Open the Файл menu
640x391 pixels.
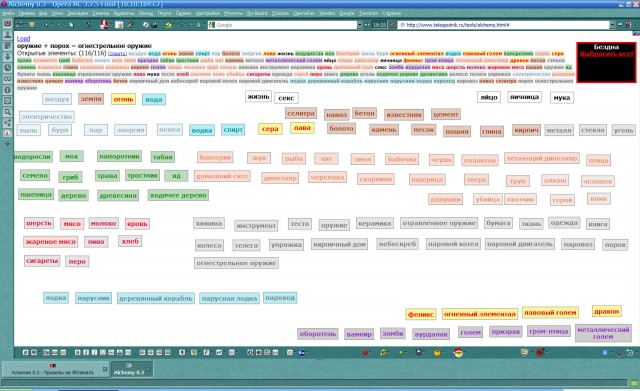click(8, 13)
